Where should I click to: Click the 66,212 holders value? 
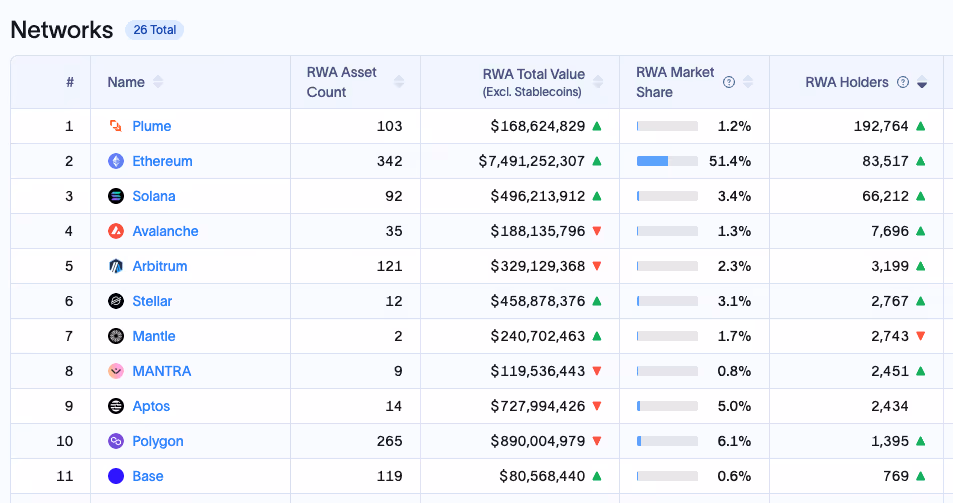886,196
